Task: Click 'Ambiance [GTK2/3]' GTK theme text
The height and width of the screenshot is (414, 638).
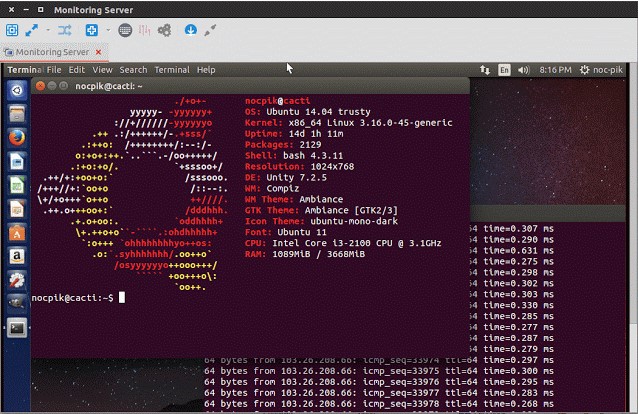Action: [x=351, y=210]
